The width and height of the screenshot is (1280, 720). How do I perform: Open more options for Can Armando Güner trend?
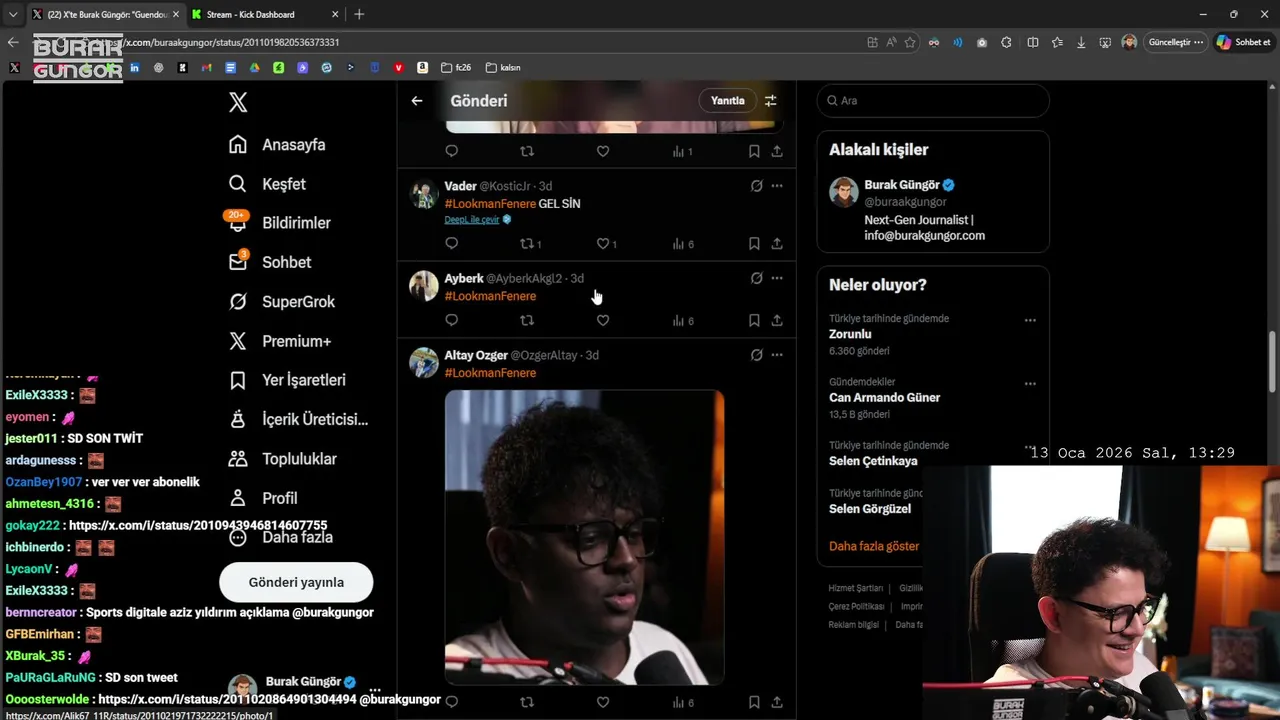point(1030,383)
